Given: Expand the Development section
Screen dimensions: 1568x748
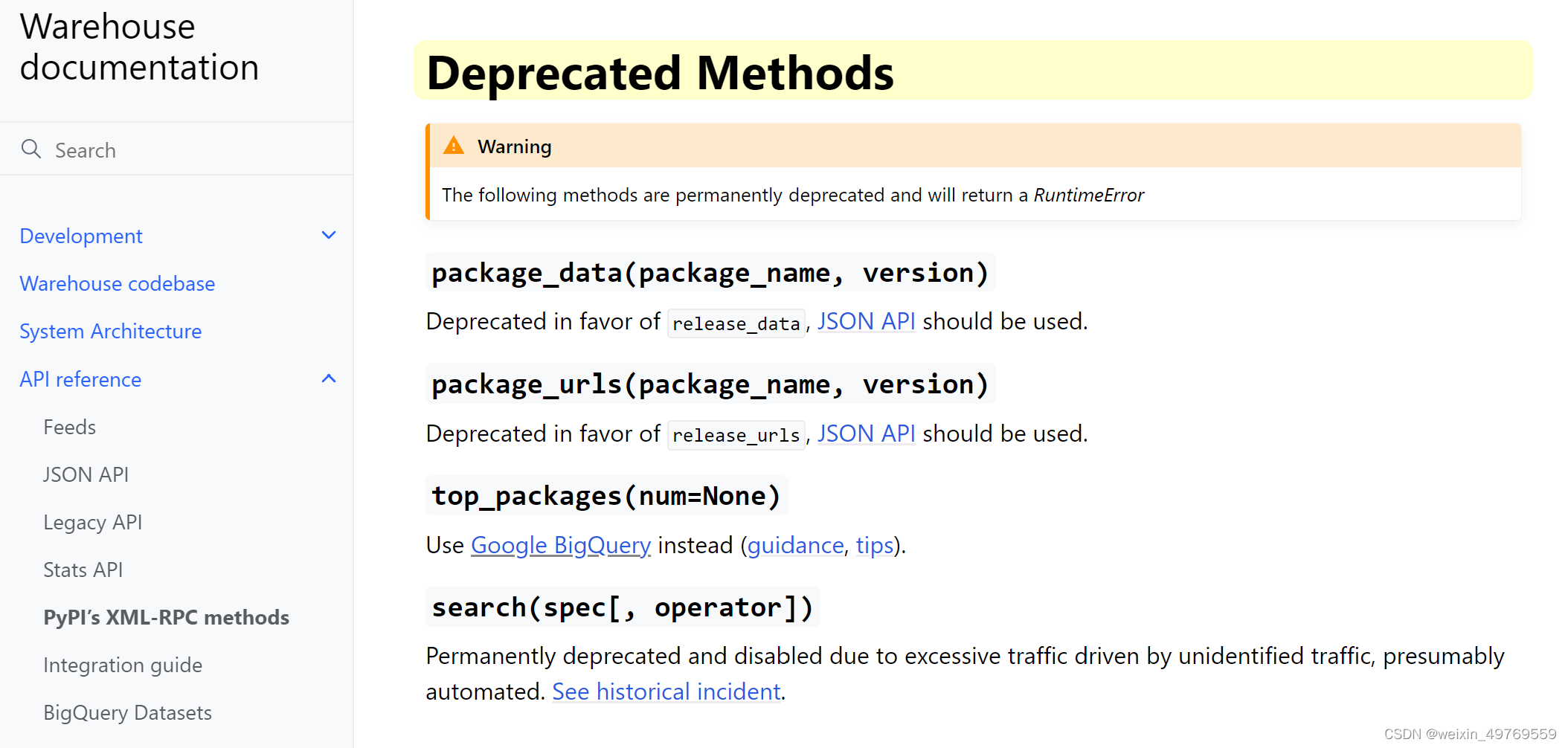Looking at the screenshot, I should (330, 235).
